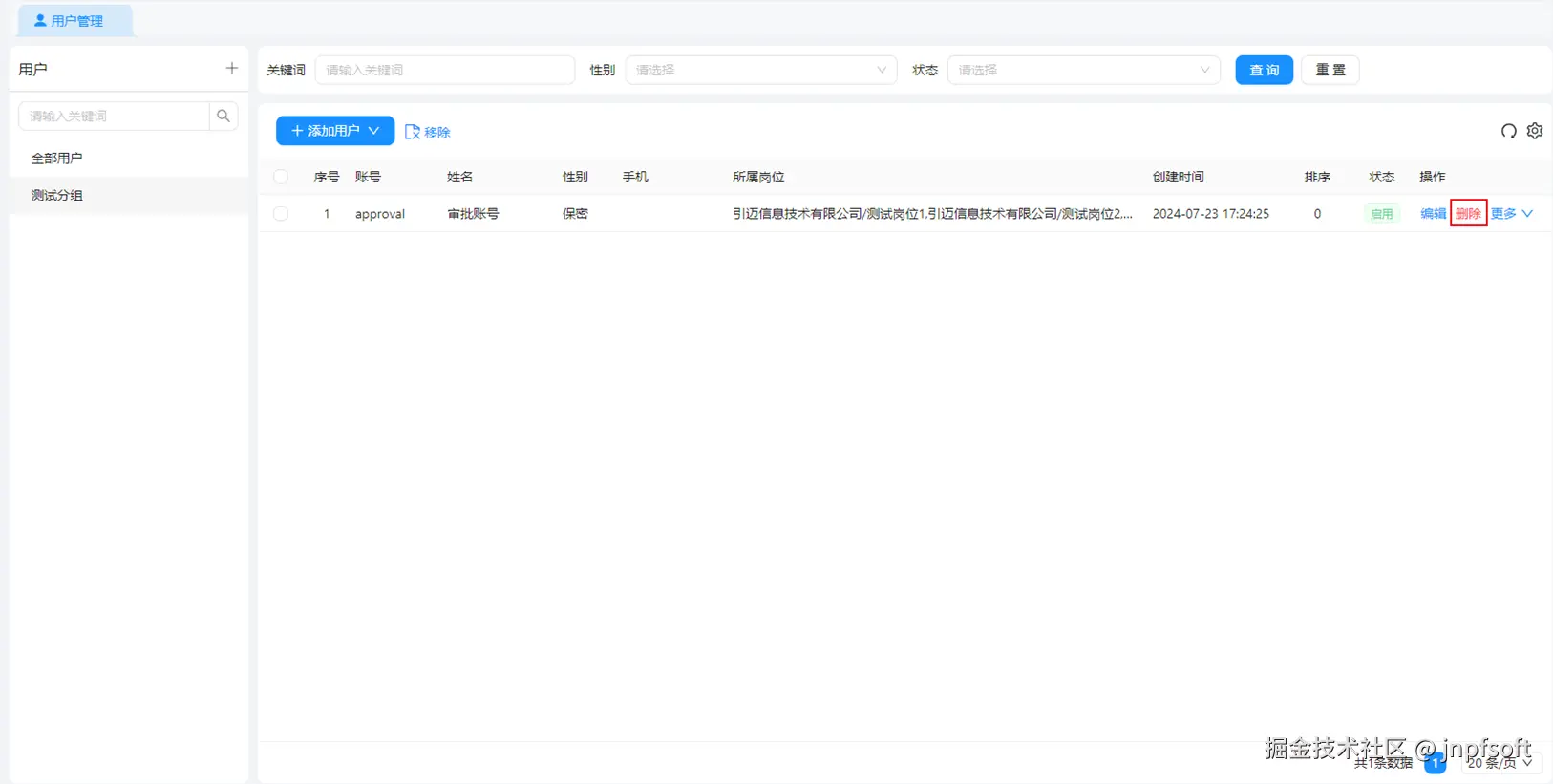This screenshot has width=1553, height=784.
Task: Open the column settings gear icon
Action: [1535, 131]
